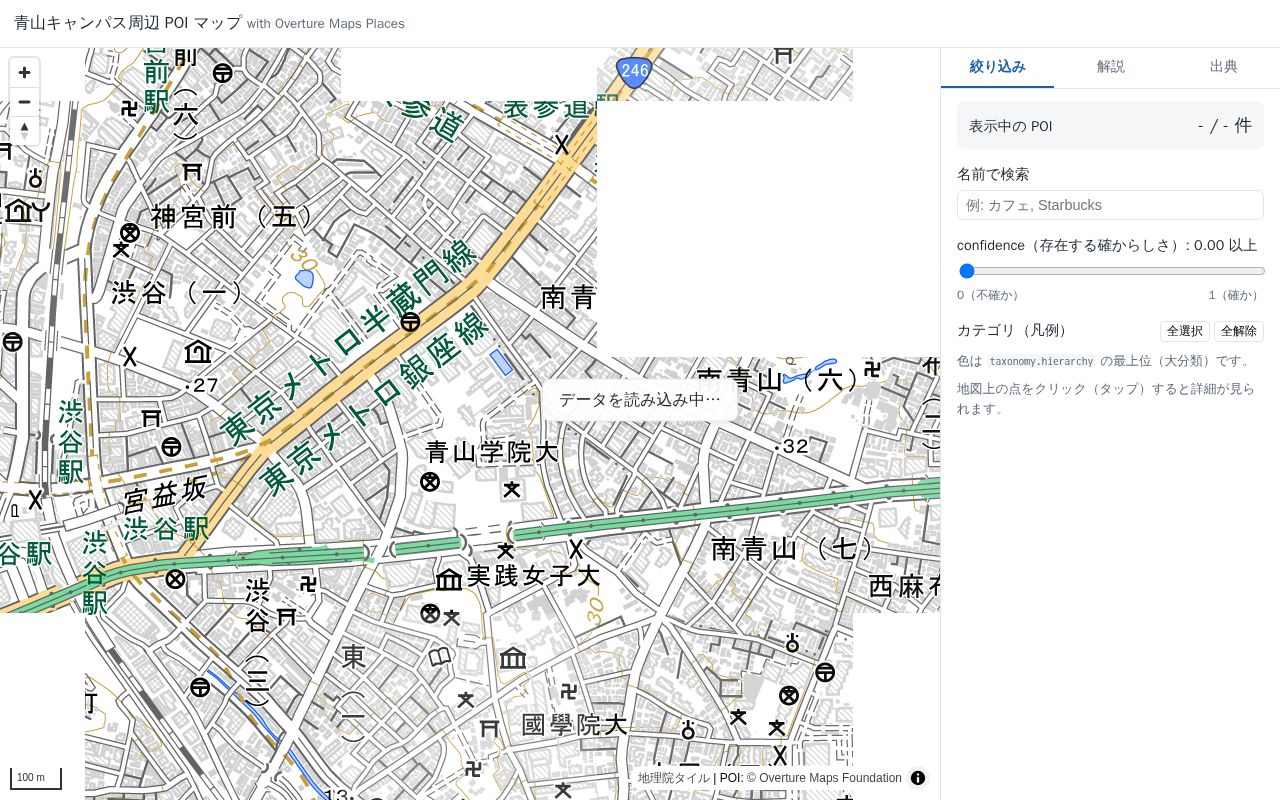The image size is (1280, 800).
Task: Switch to the 出典 tab
Action: pos(1223,67)
